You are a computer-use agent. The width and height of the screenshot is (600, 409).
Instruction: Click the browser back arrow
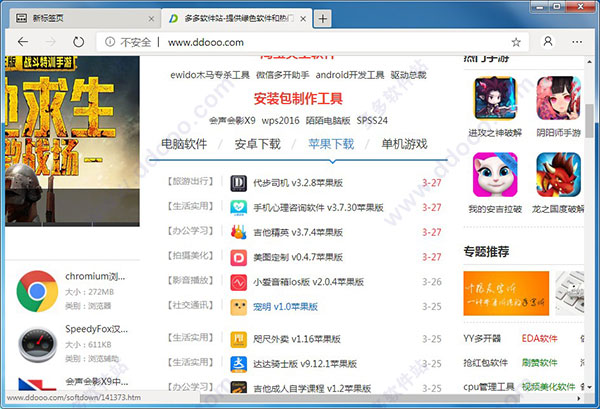23,41
